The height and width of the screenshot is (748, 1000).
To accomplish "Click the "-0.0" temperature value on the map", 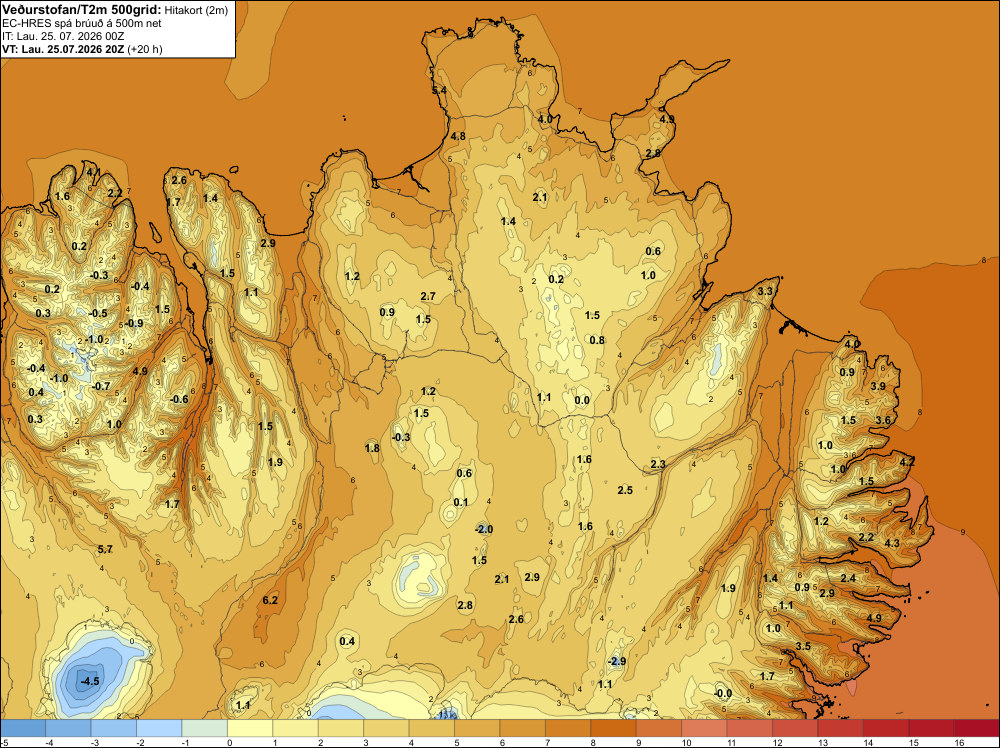I will coord(723,694).
